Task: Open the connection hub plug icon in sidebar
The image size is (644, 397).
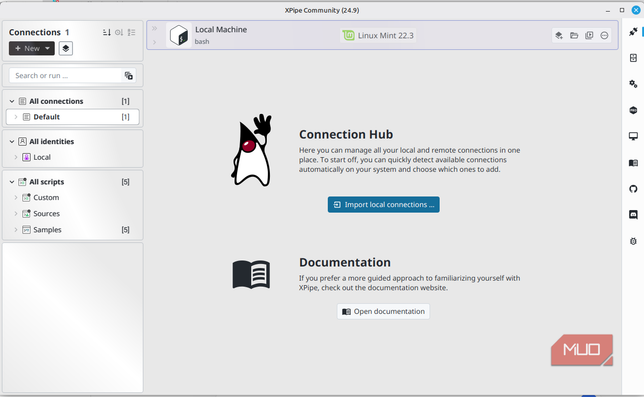Action: (x=633, y=32)
